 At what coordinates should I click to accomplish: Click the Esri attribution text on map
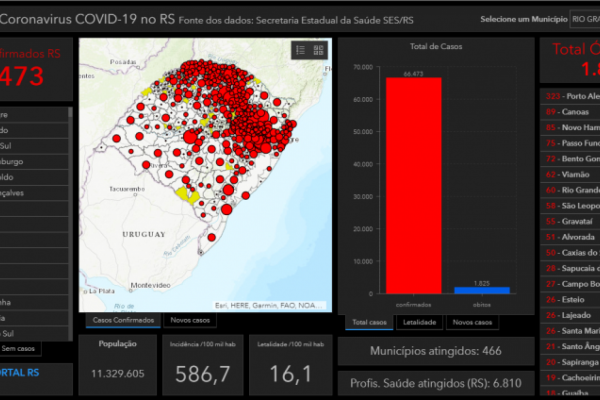coord(268,305)
